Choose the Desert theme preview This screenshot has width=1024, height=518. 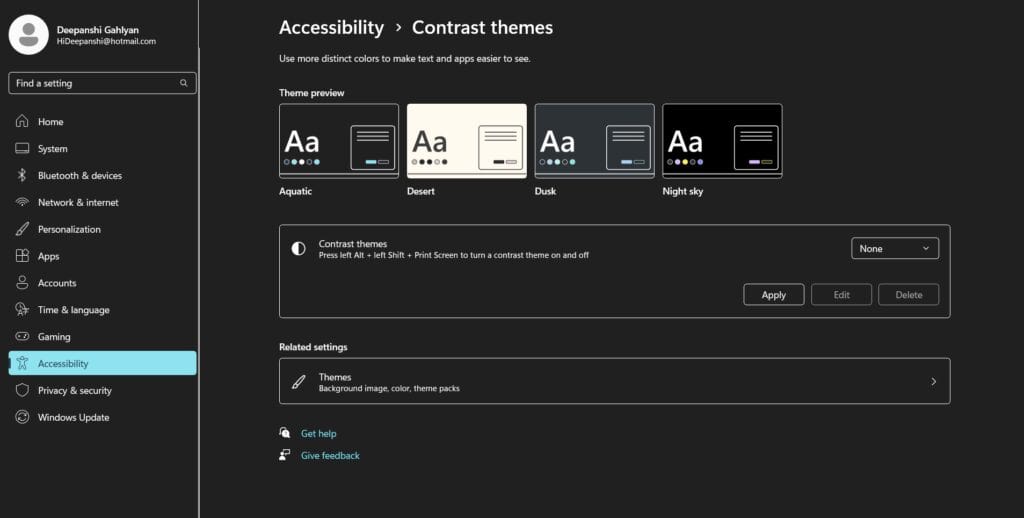pos(466,141)
